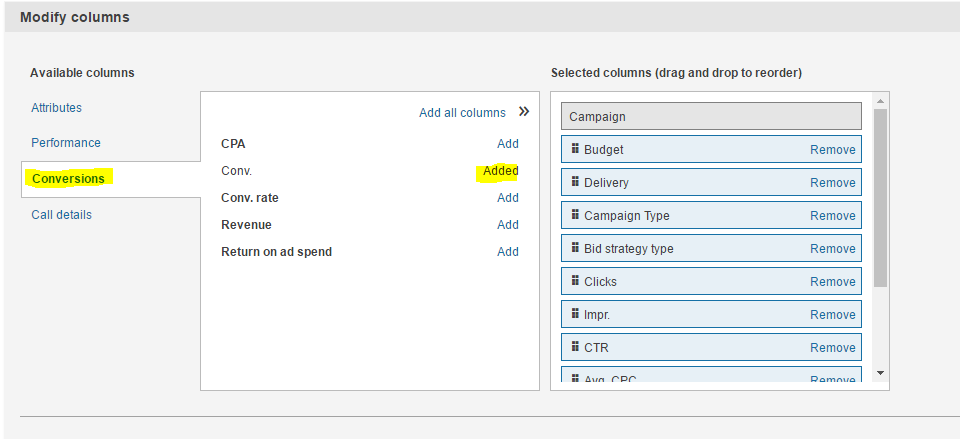Remove the Clicks column
Screen dimensions: 960x439
(x=833, y=282)
